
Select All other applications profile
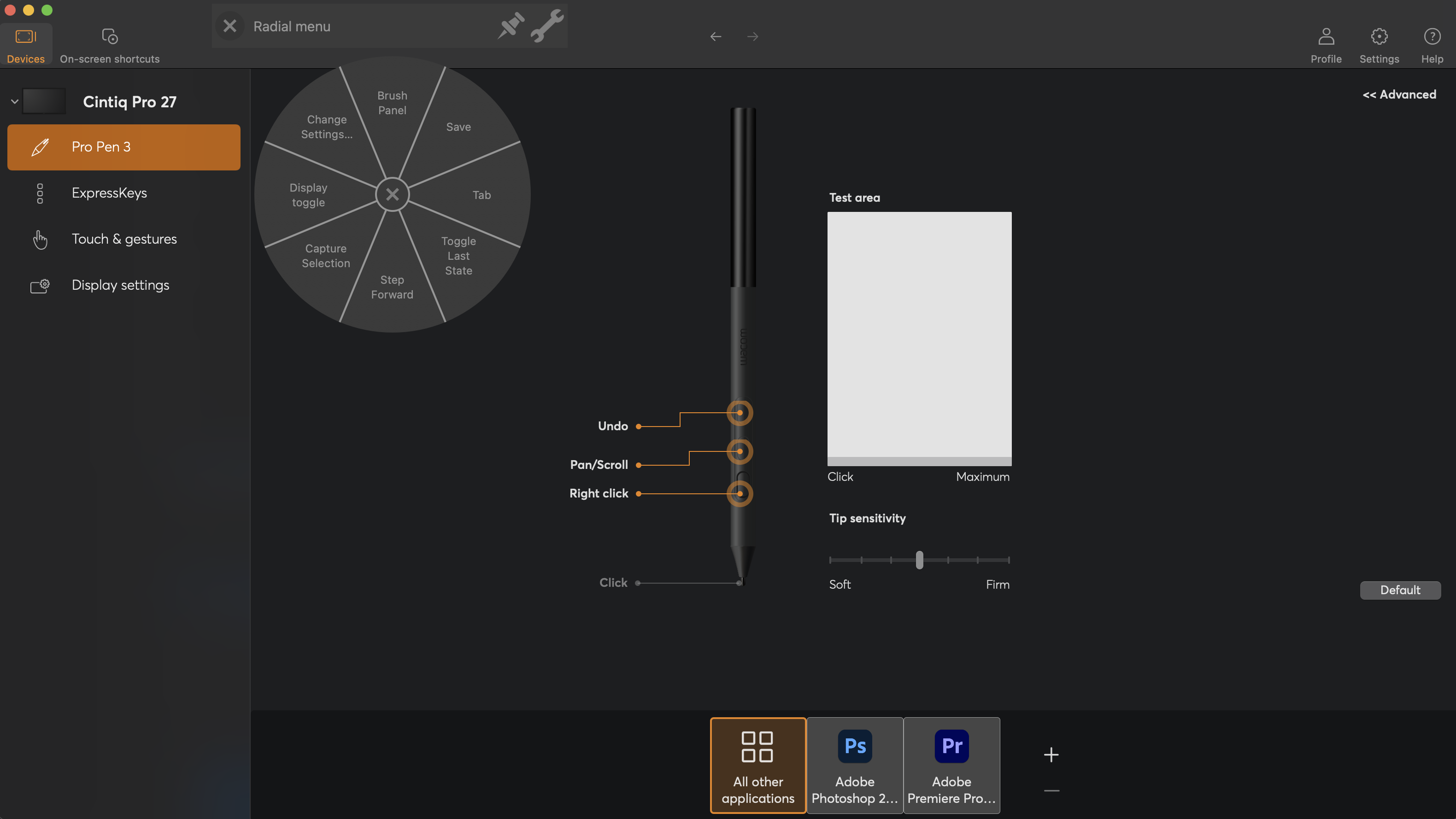tap(758, 766)
